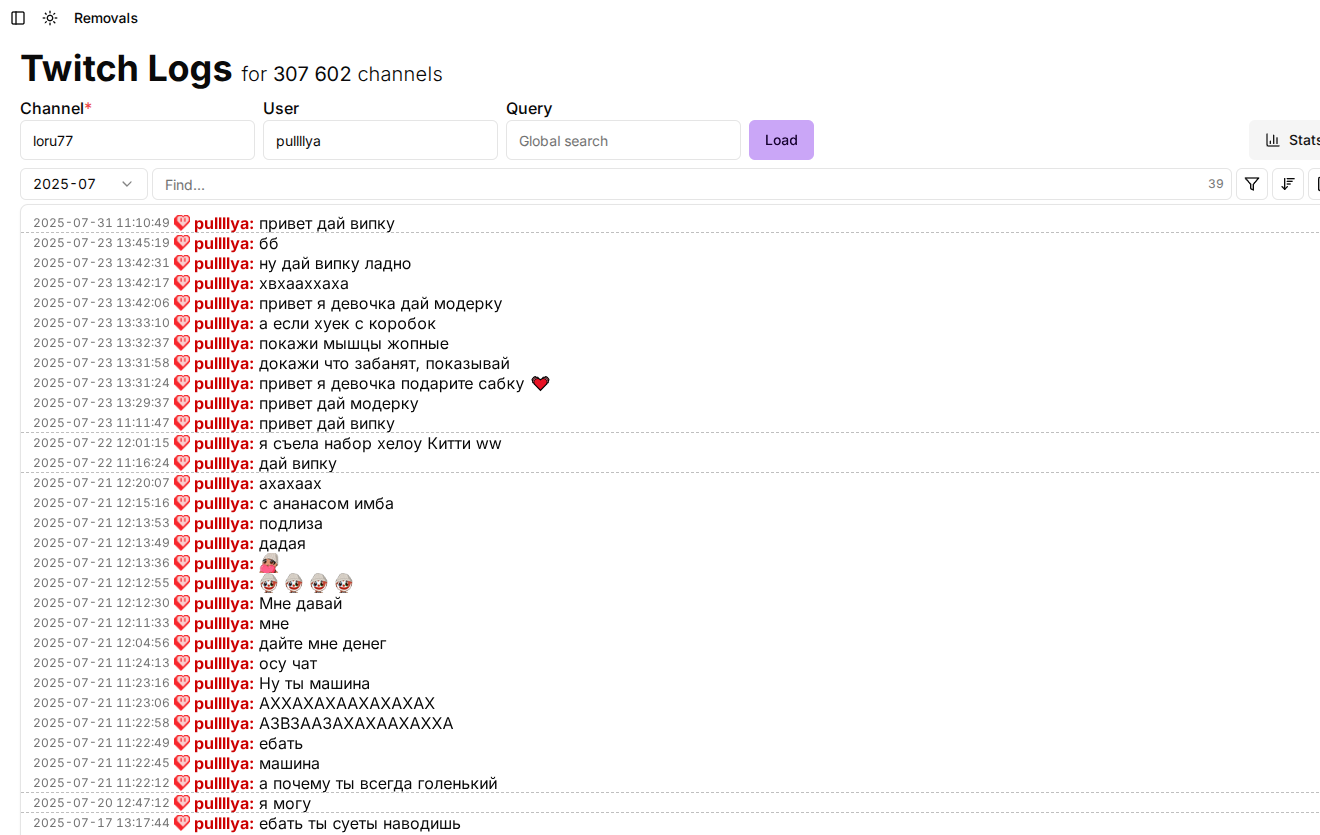Click message "а почему ты всегда голенький"

click(x=378, y=783)
